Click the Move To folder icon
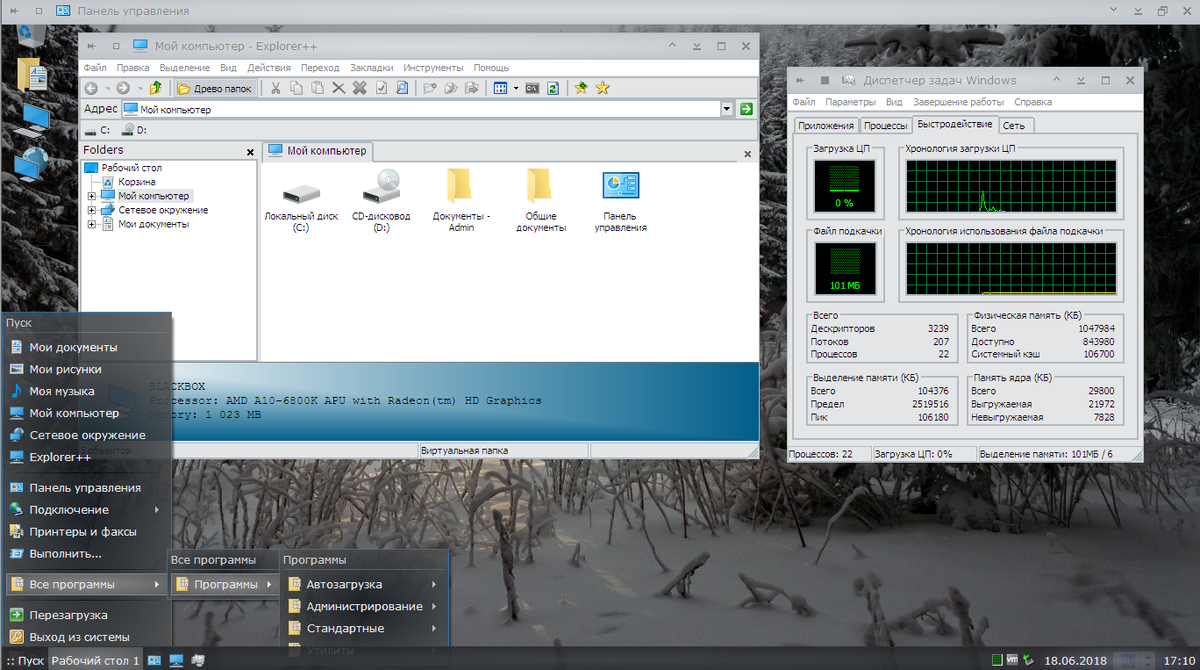The image size is (1200, 670). 473,88
